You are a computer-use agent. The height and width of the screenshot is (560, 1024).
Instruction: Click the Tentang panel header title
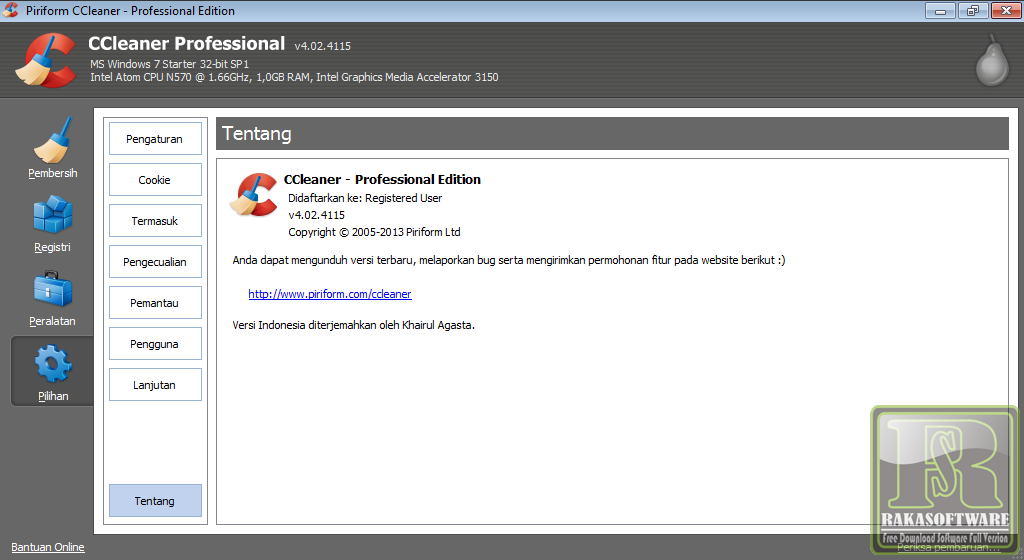[257, 134]
